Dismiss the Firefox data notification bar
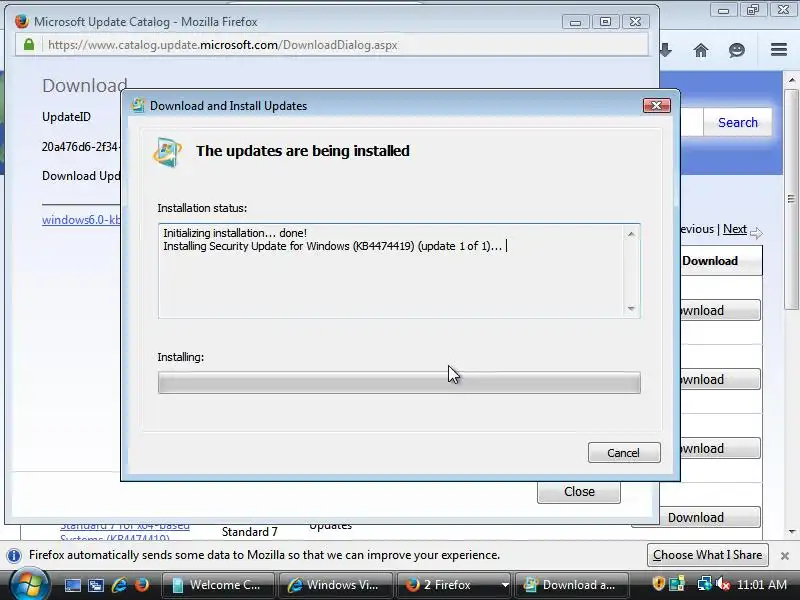 coord(785,556)
